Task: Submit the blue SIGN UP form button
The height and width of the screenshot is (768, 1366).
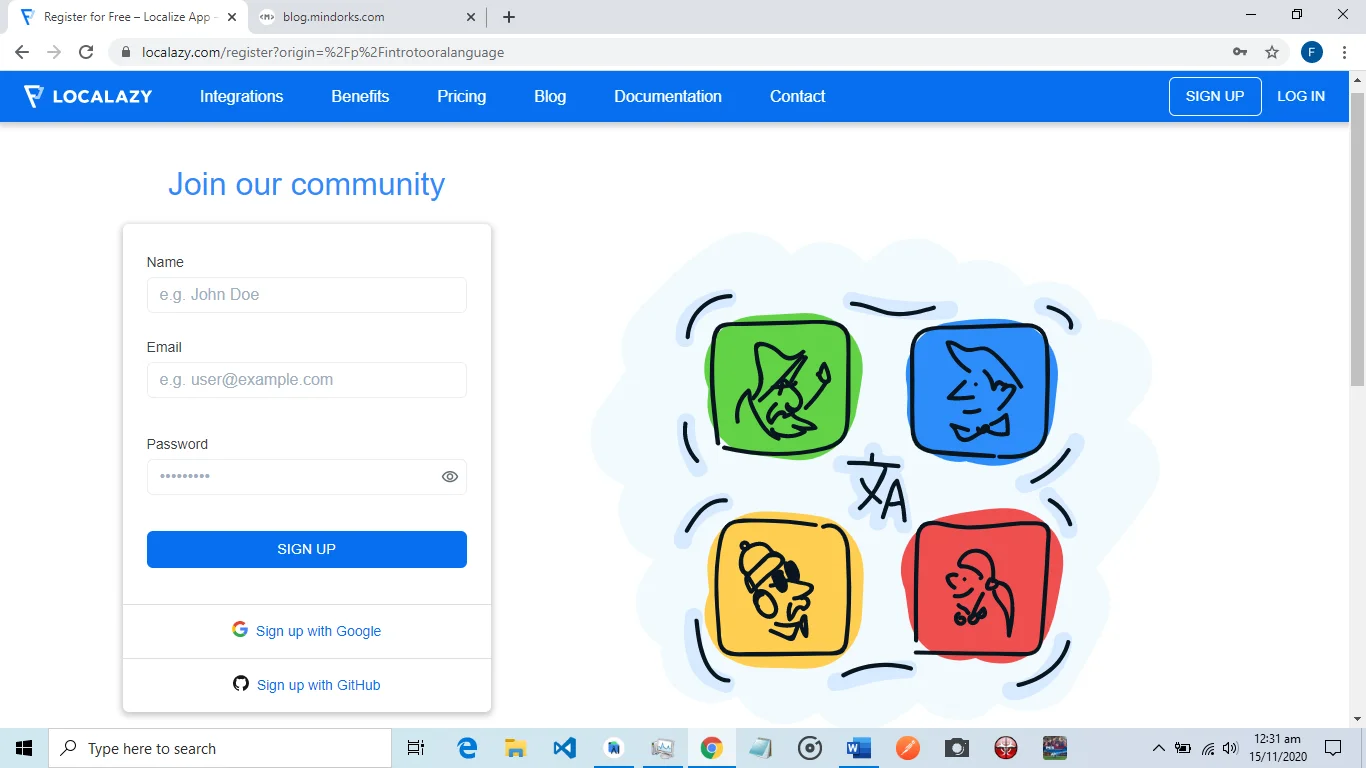Action: [x=307, y=549]
